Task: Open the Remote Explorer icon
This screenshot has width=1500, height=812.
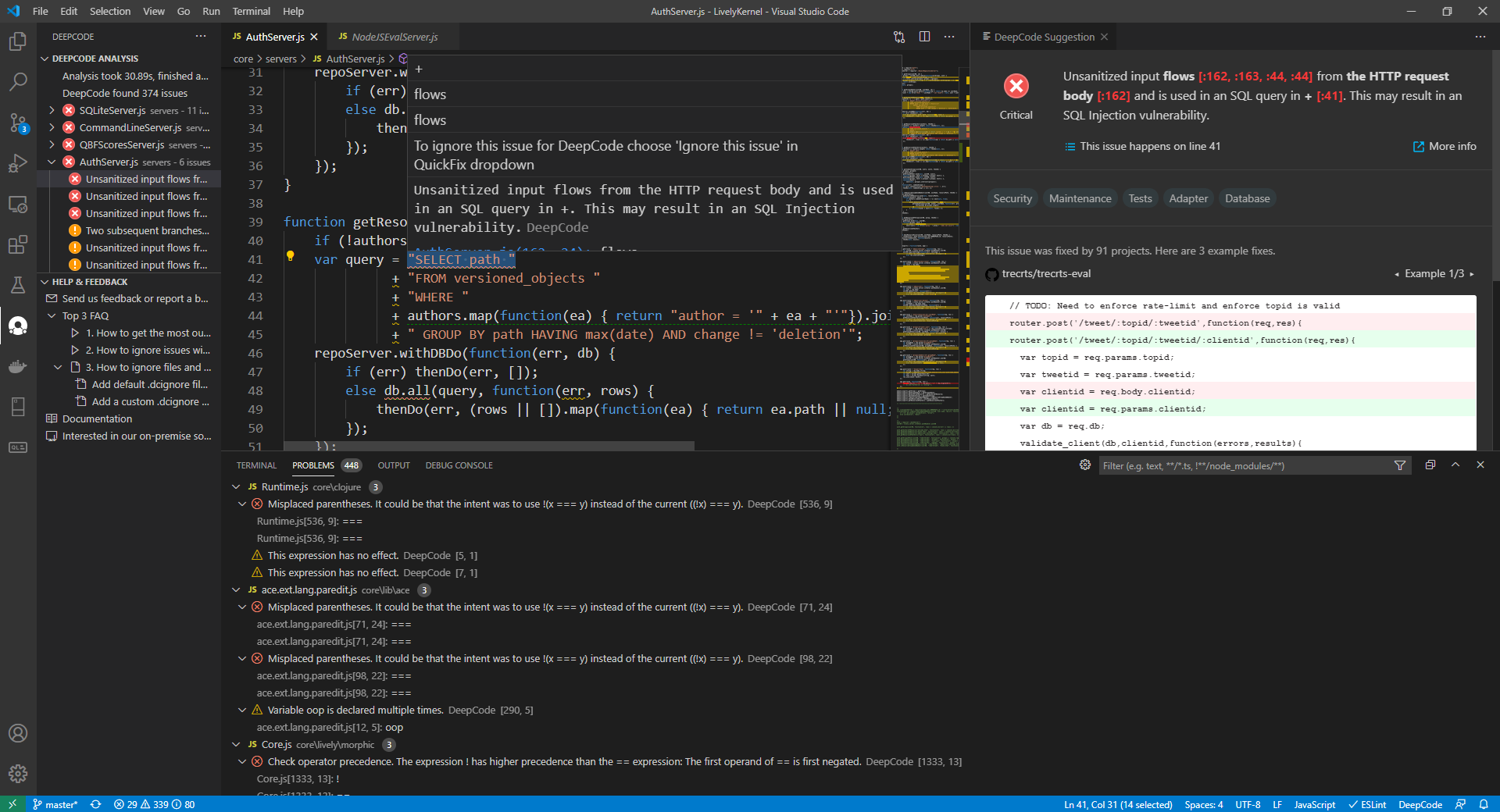Action: click(17, 204)
